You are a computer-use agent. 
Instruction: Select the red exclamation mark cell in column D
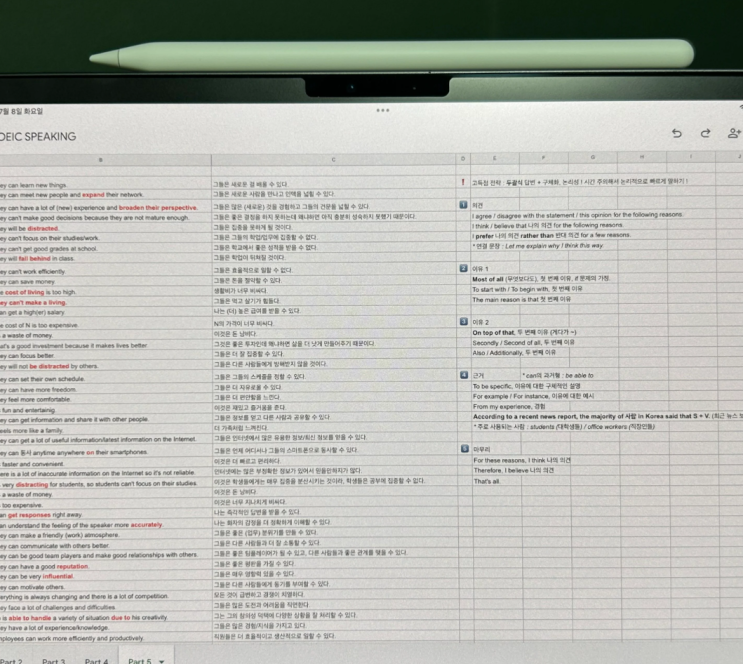point(463,182)
